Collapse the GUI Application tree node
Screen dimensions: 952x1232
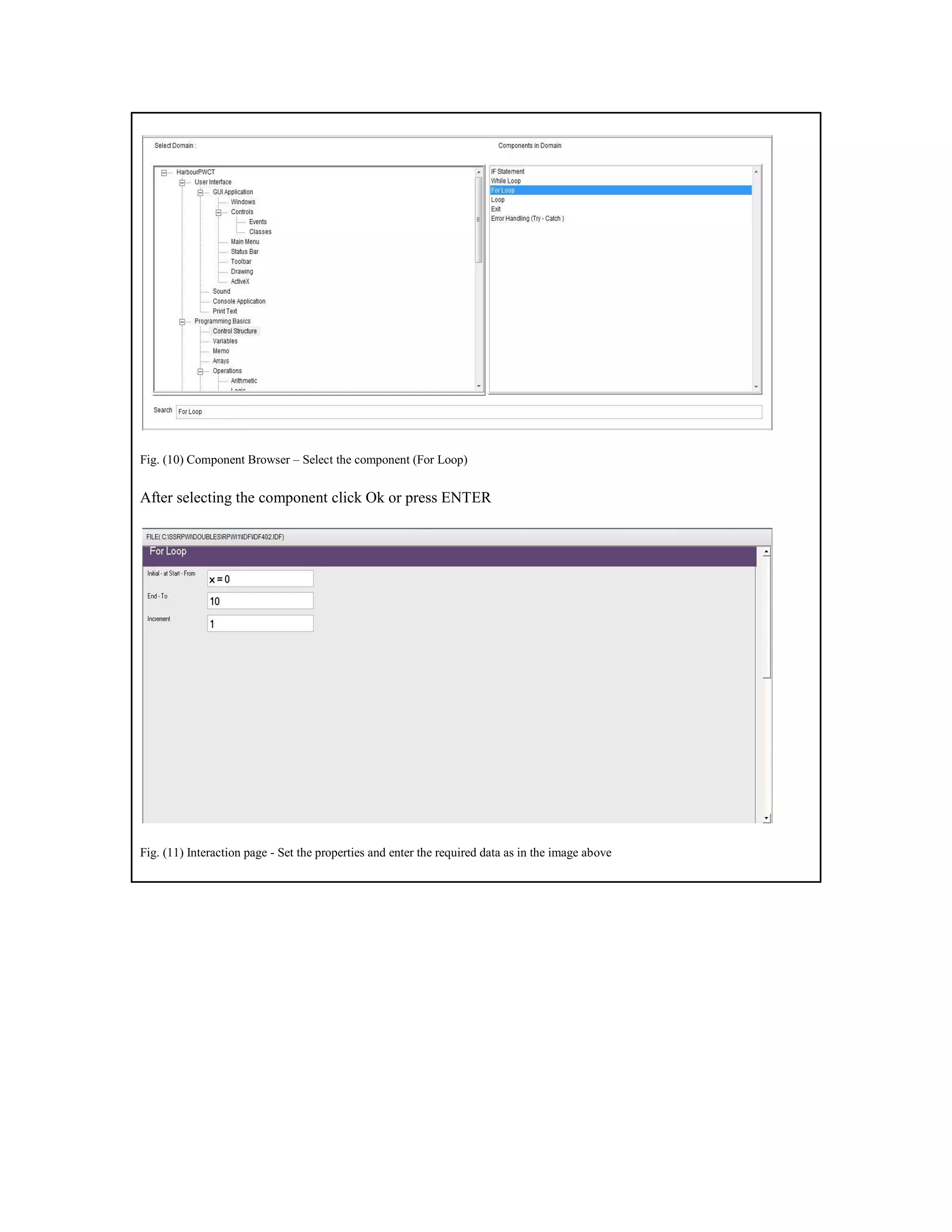point(200,193)
